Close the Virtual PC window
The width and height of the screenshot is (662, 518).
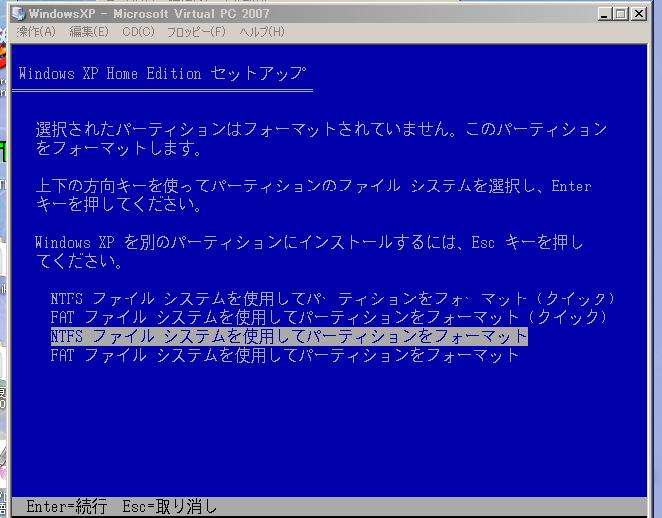tap(639, 14)
